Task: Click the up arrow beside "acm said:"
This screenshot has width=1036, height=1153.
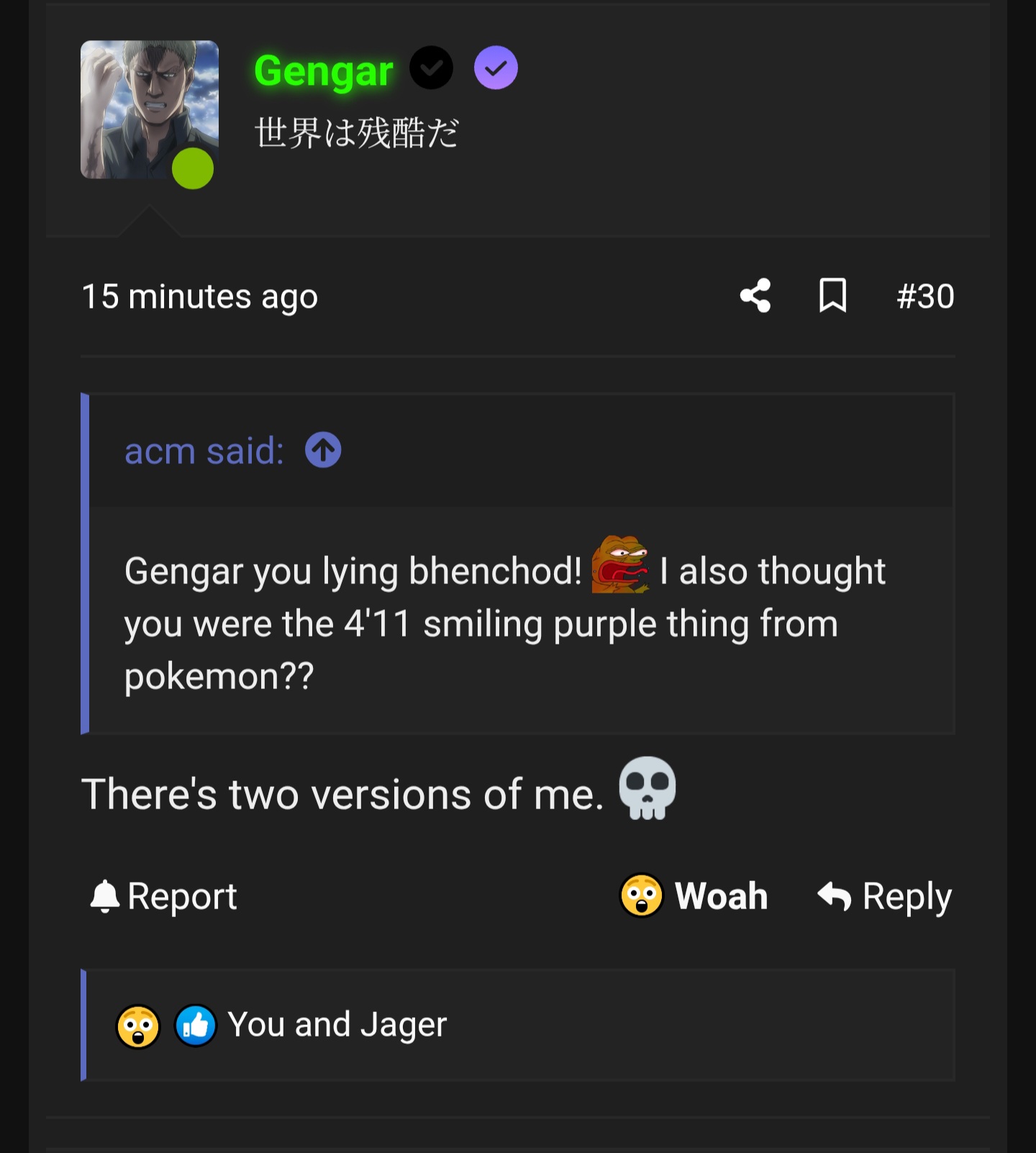Action: point(323,450)
